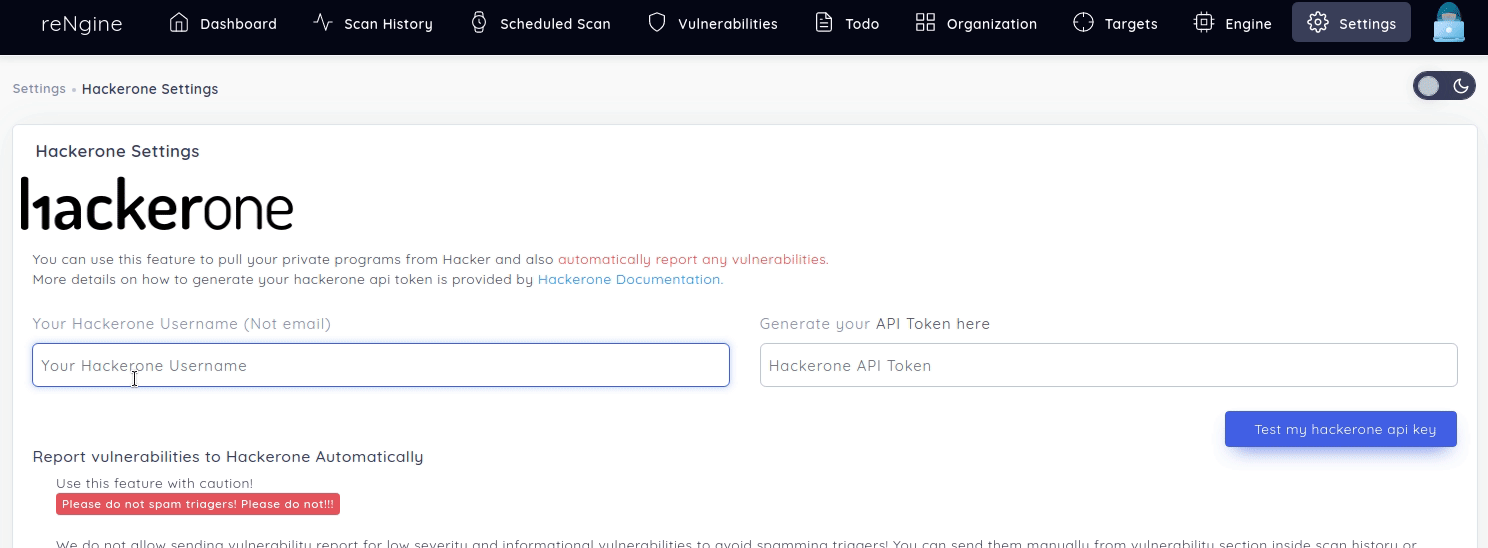Click the Vulnerabilities shield icon
This screenshot has height=548, width=1488.
657,22
